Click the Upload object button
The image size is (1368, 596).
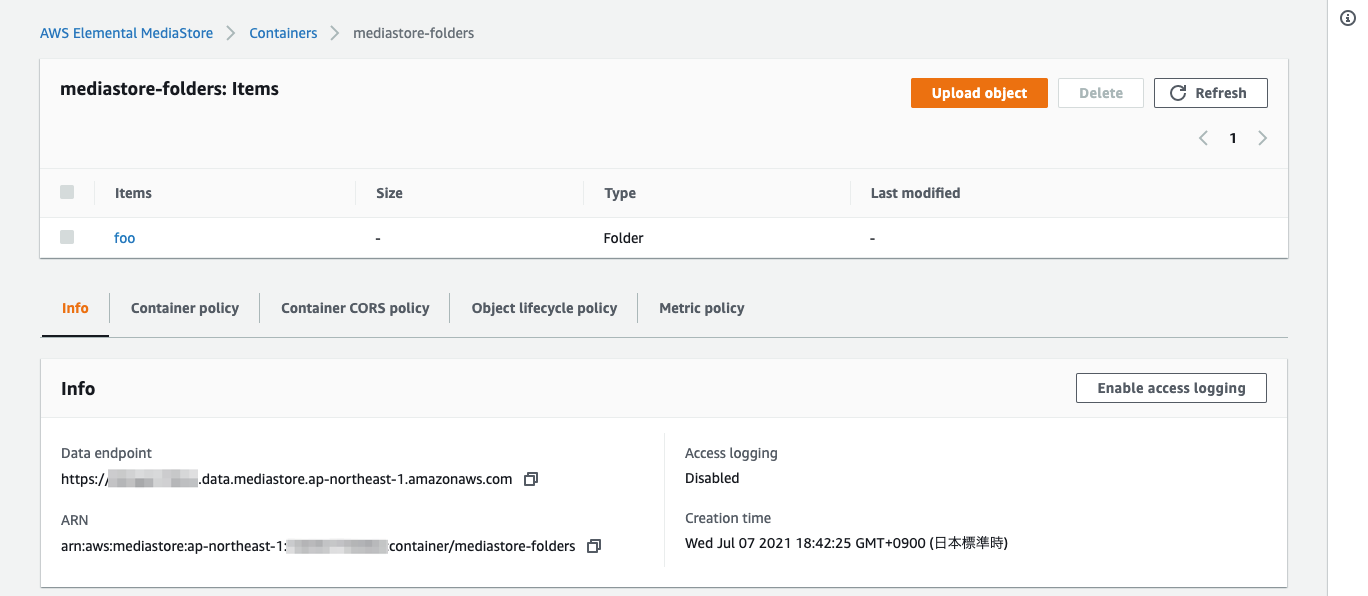[979, 93]
